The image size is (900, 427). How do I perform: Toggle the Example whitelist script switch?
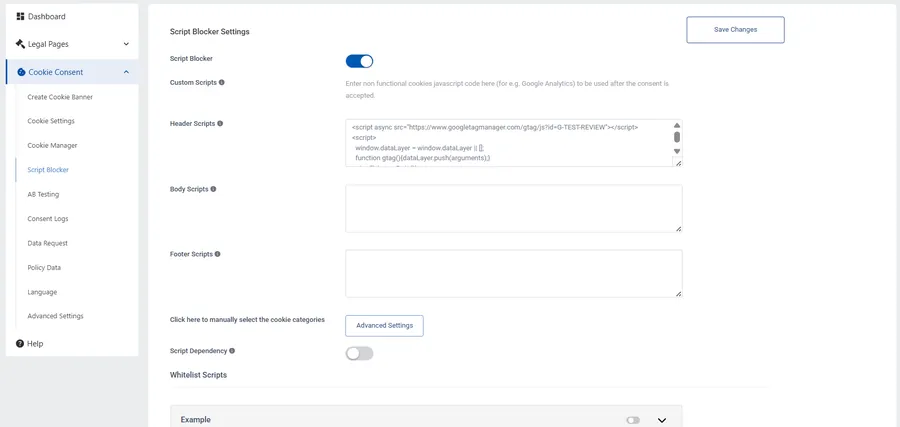point(633,420)
